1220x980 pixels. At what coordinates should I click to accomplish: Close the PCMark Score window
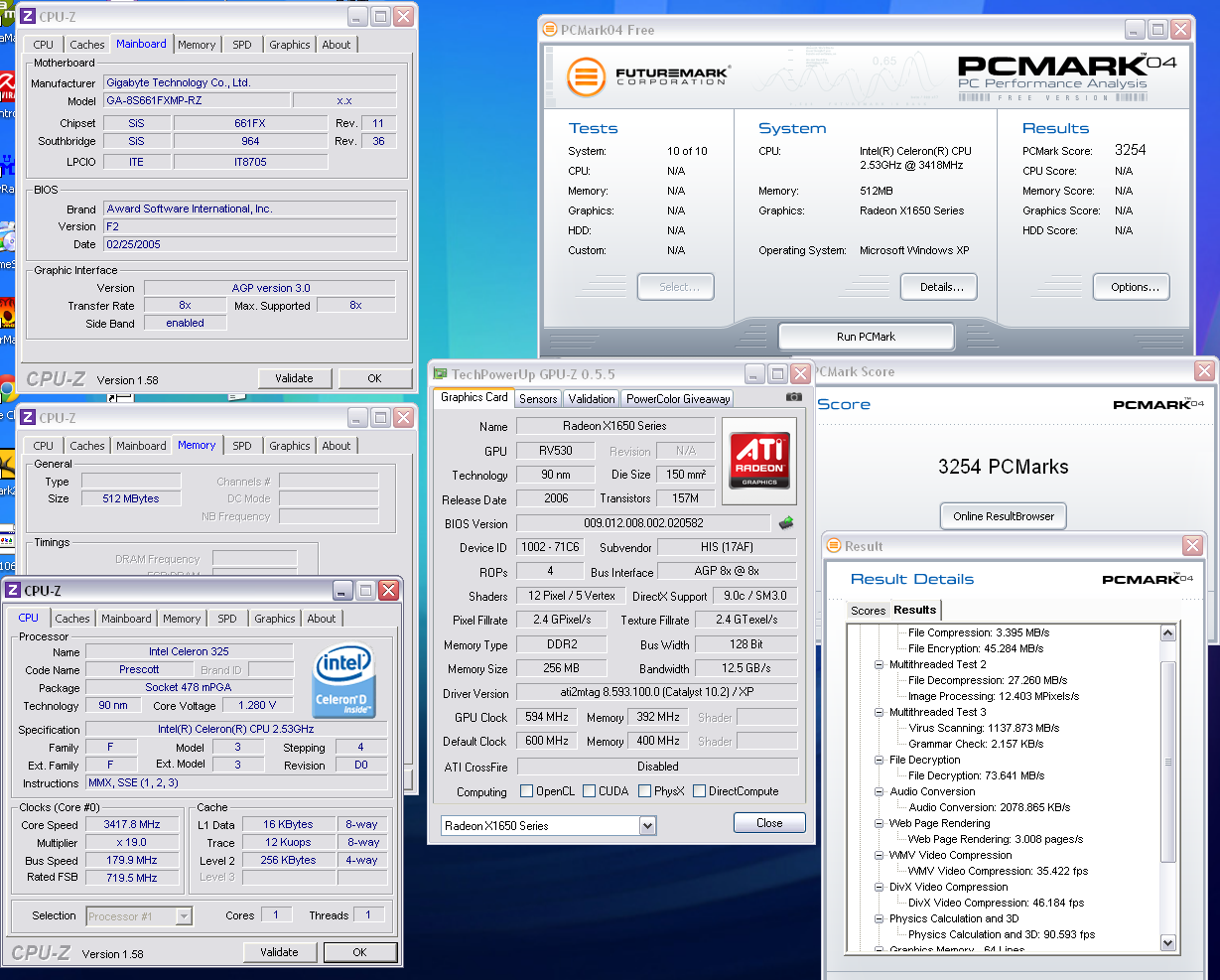1204,371
